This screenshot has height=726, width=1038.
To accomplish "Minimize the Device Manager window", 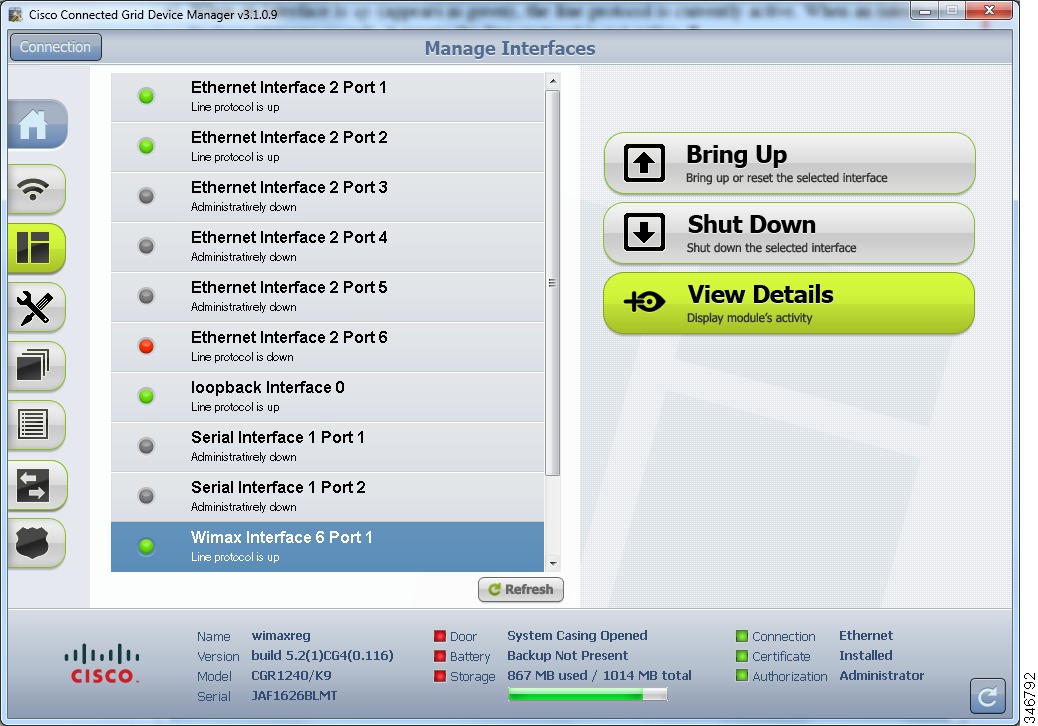I will (x=925, y=11).
